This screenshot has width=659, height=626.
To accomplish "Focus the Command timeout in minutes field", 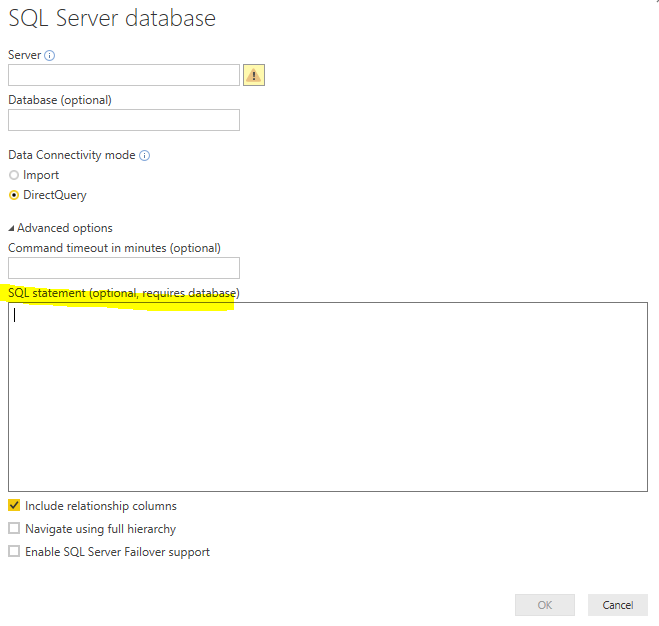I will (x=124, y=268).
